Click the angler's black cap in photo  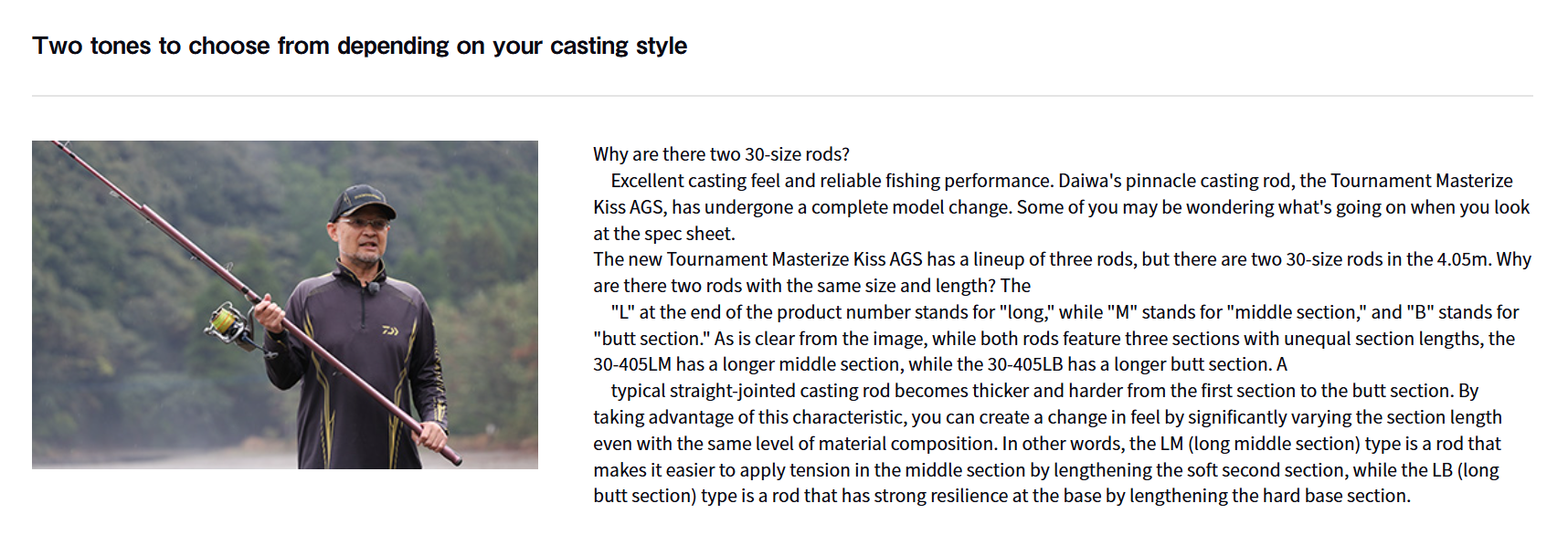(x=363, y=203)
